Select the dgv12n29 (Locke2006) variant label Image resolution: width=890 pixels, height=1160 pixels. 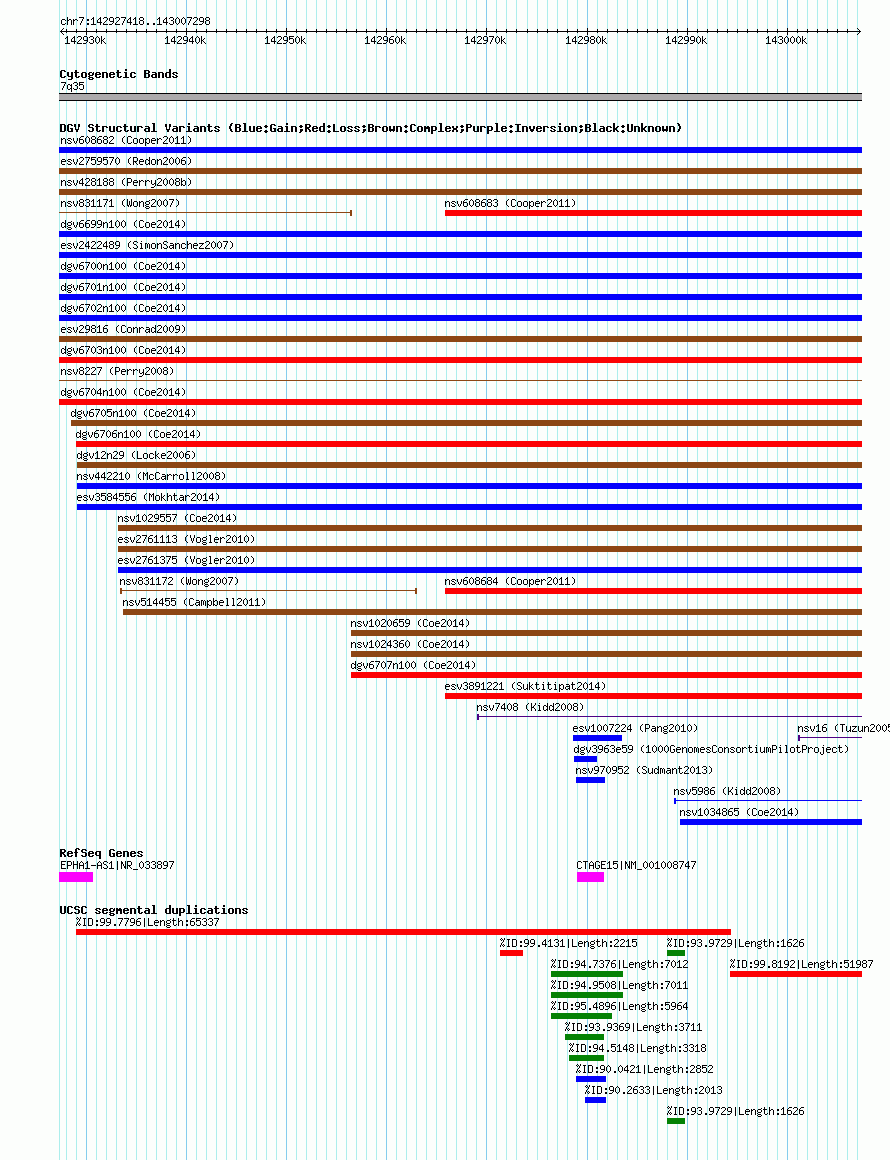coord(136,455)
